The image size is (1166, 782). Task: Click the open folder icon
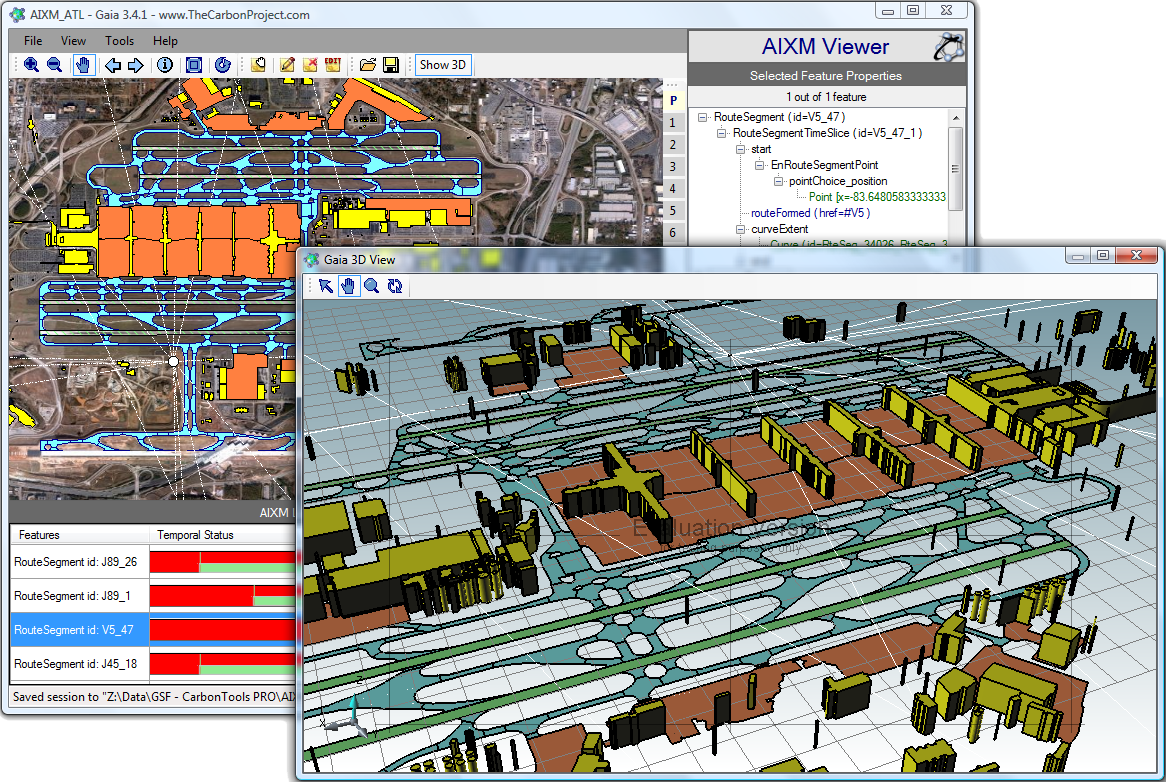pos(367,65)
